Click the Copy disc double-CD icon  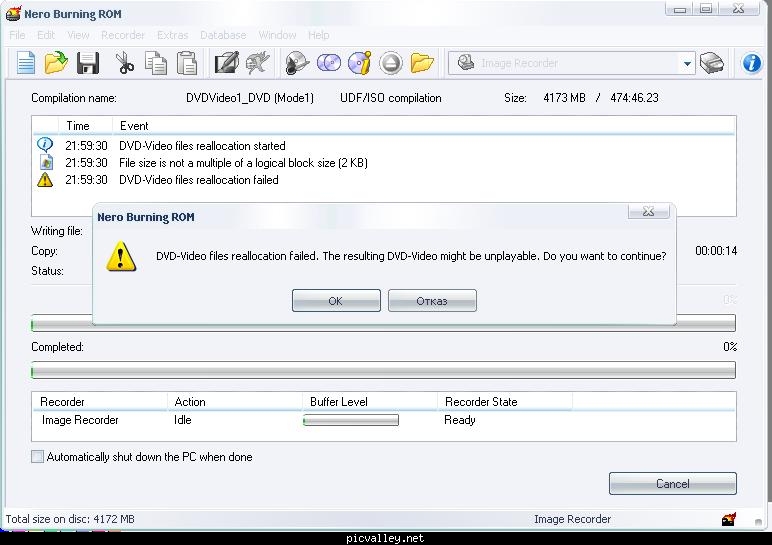point(329,63)
